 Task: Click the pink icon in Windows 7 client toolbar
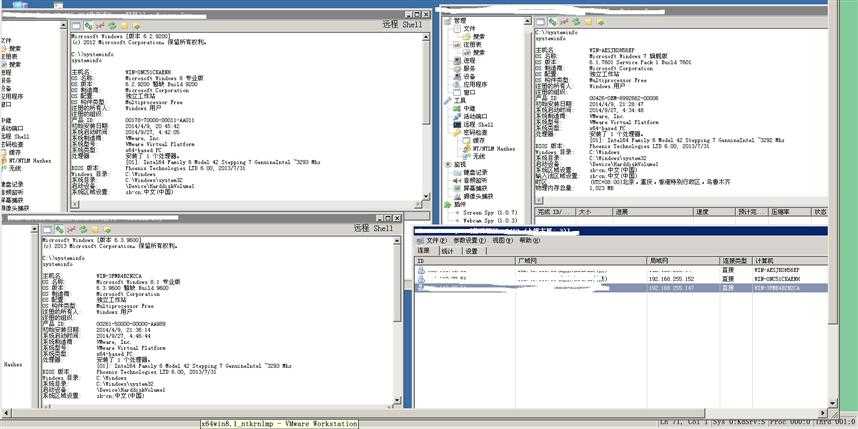564,22
